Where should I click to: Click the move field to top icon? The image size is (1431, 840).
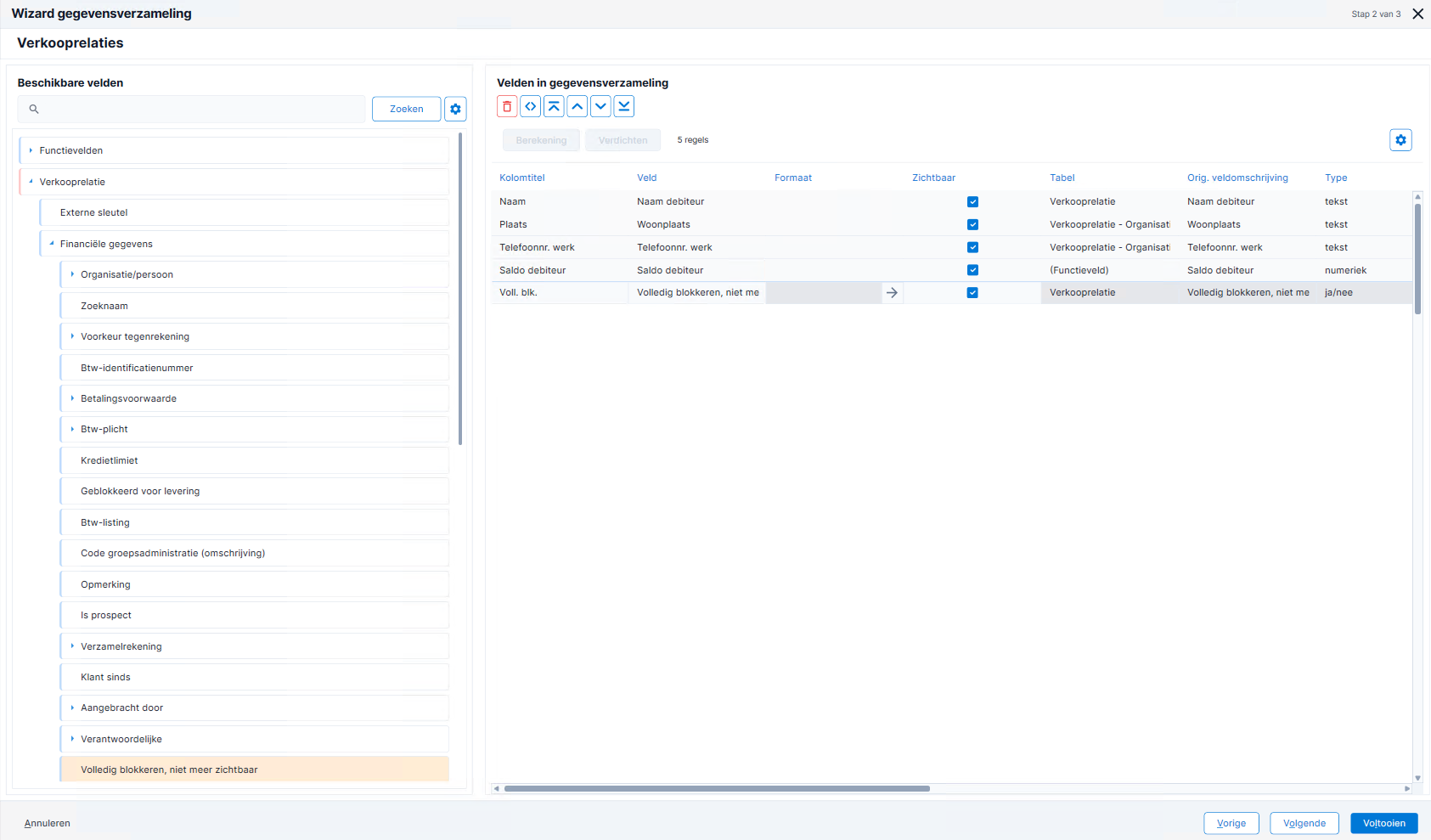[x=554, y=106]
